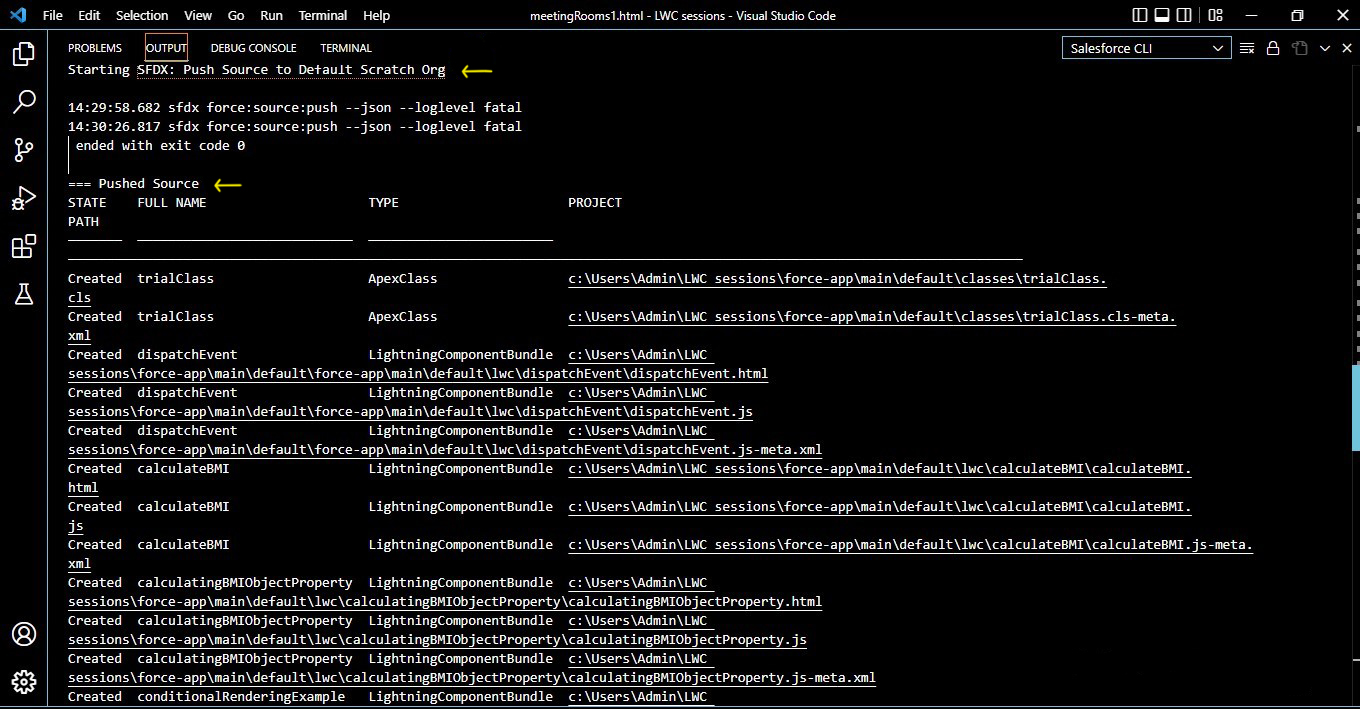Viewport: 1360px width, 709px height.
Task: Open the Run menu
Action: tap(271, 16)
